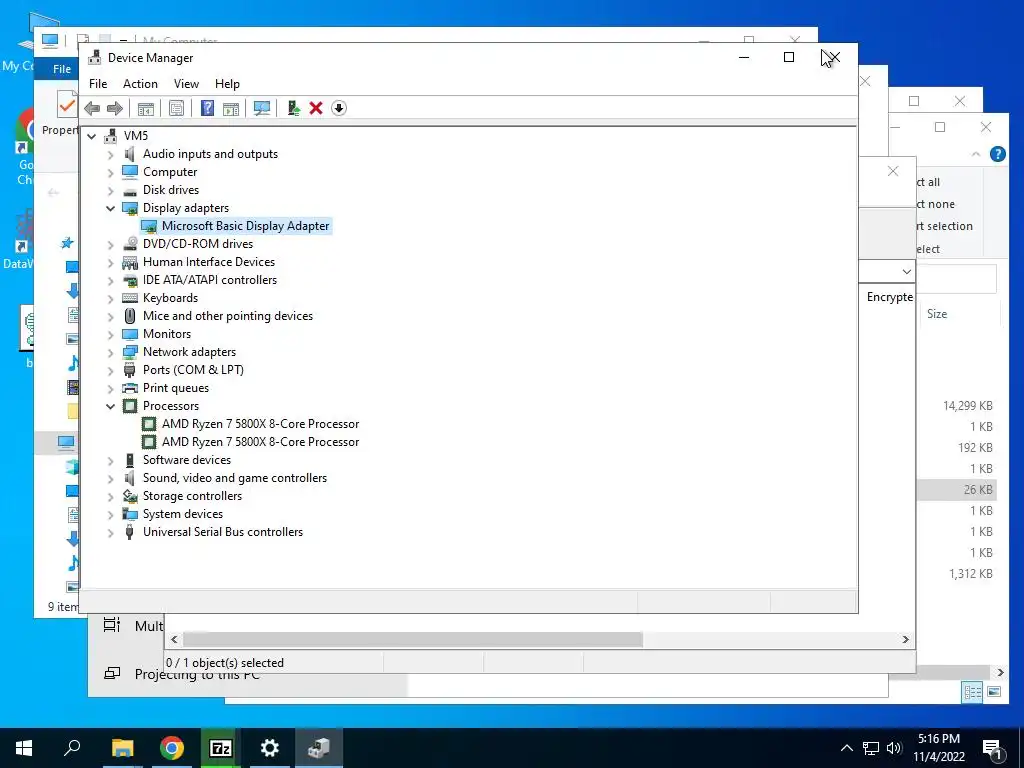Screen dimensions: 1024x768
Task: Click the horizontal scrollbar thumb in 7-Zip window
Action: point(413,639)
